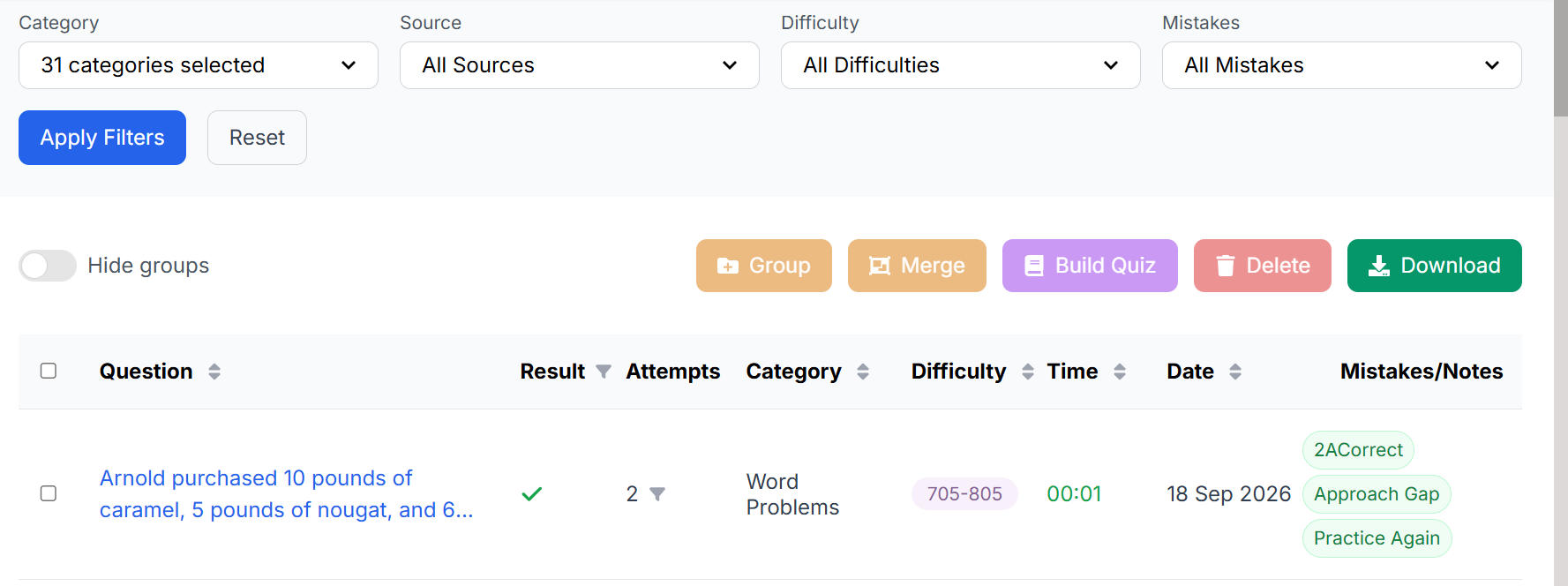Open the All Difficulties dropdown
Image resolution: width=1568 pixels, height=586 pixels.
961,65
